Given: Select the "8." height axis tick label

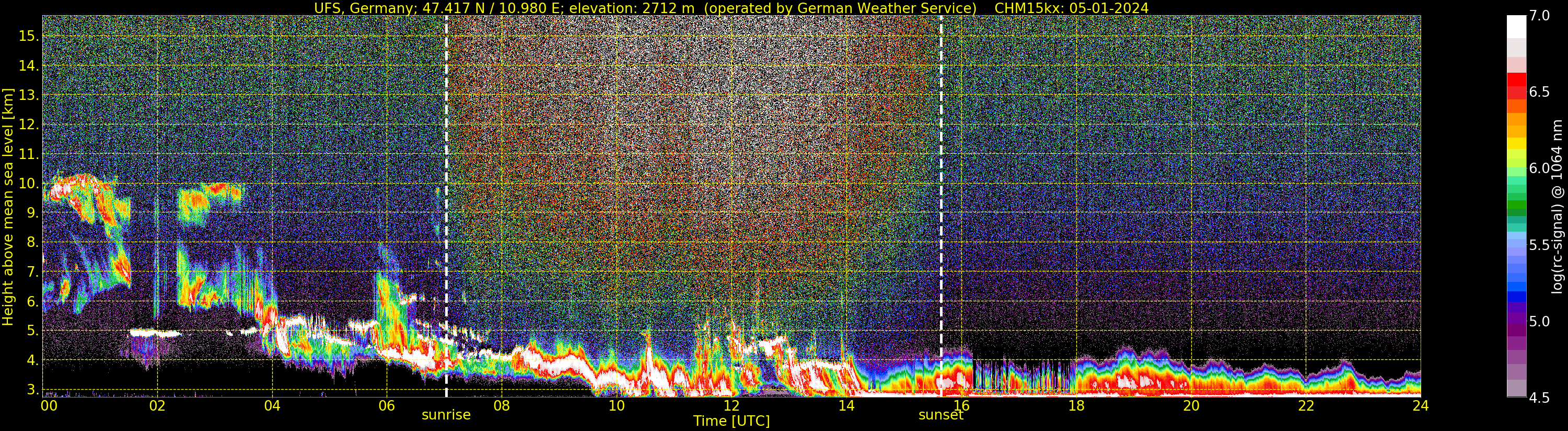Looking at the screenshot, I should (33, 242).
